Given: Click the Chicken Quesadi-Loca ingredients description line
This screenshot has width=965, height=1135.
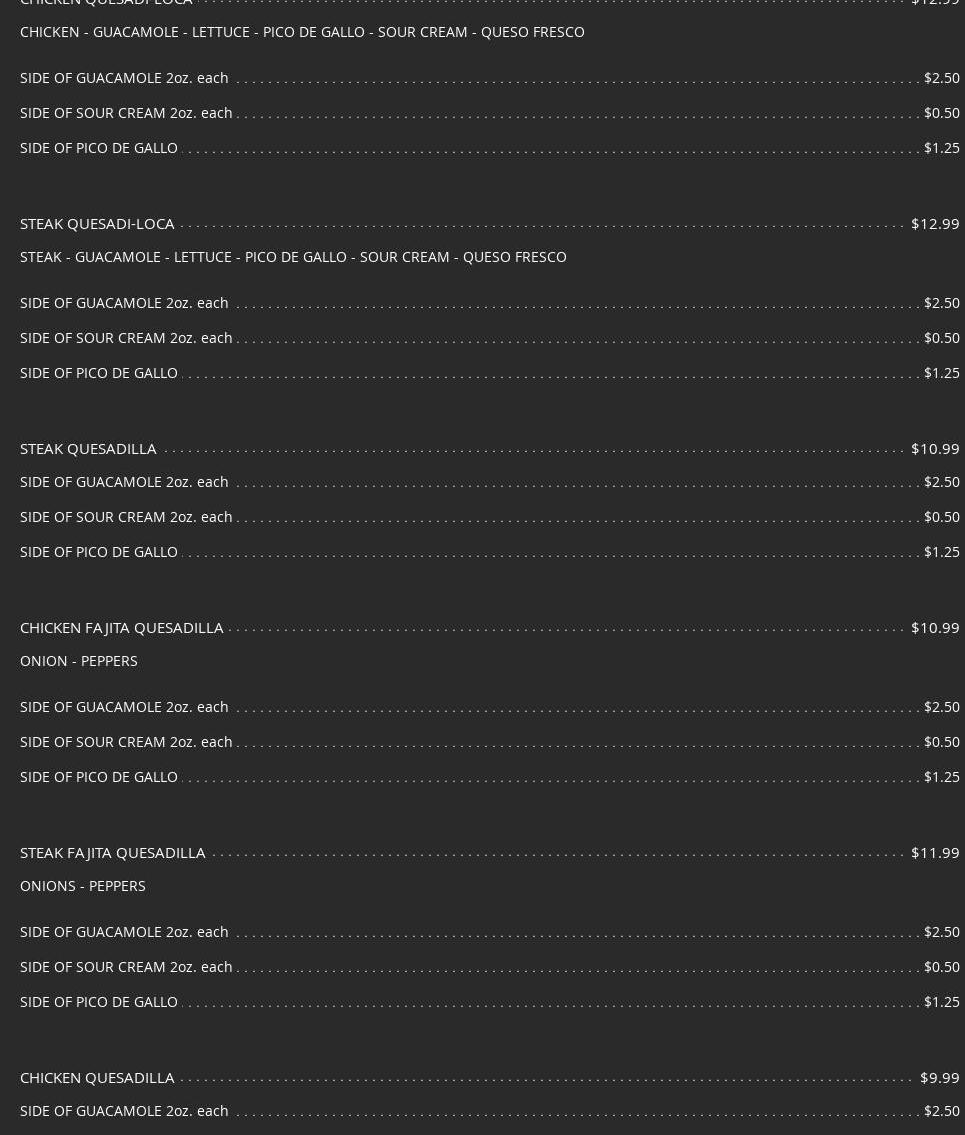Looking at the screenshot, I should point(302,32).
